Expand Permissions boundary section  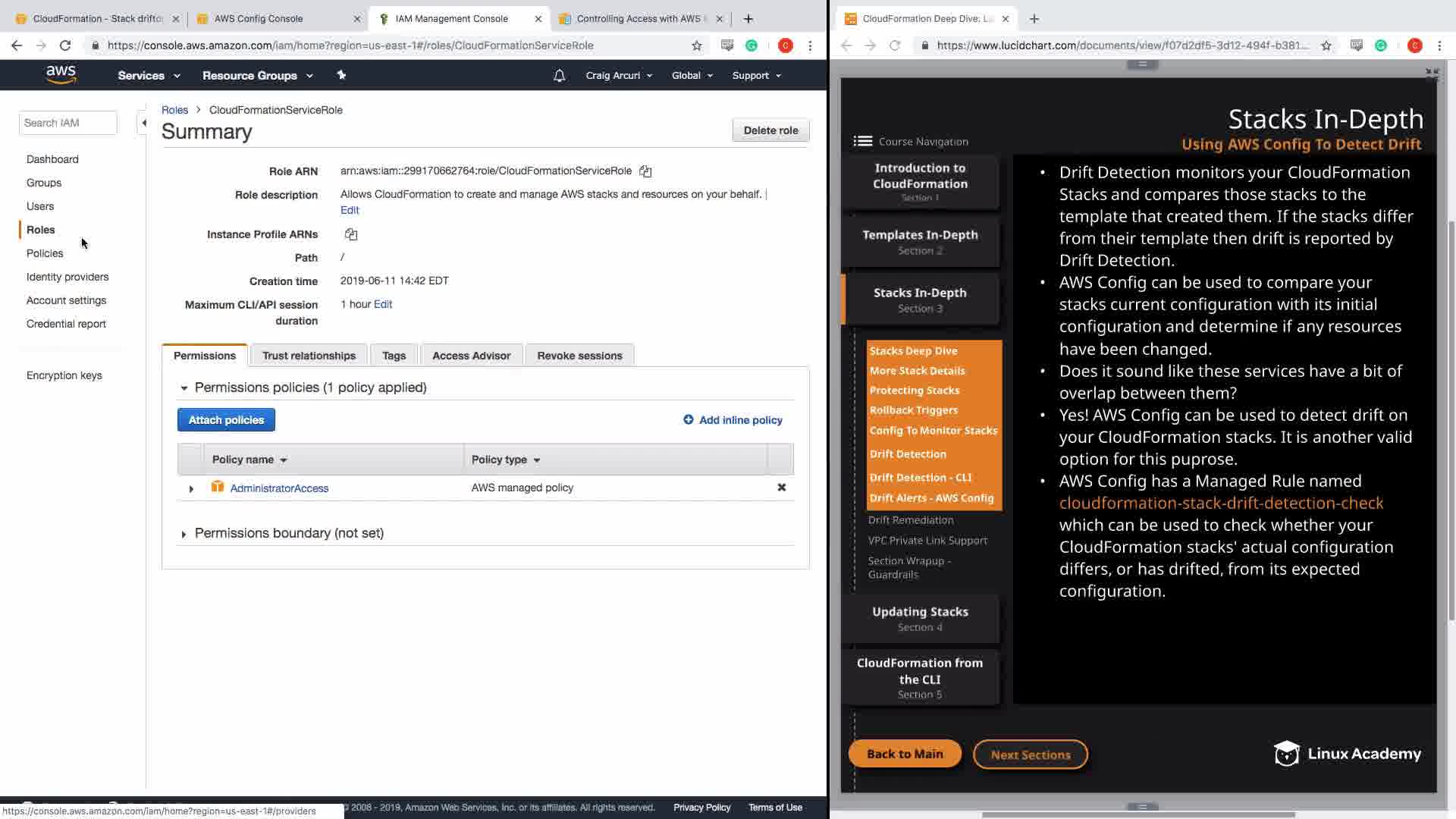click(184, 535)
